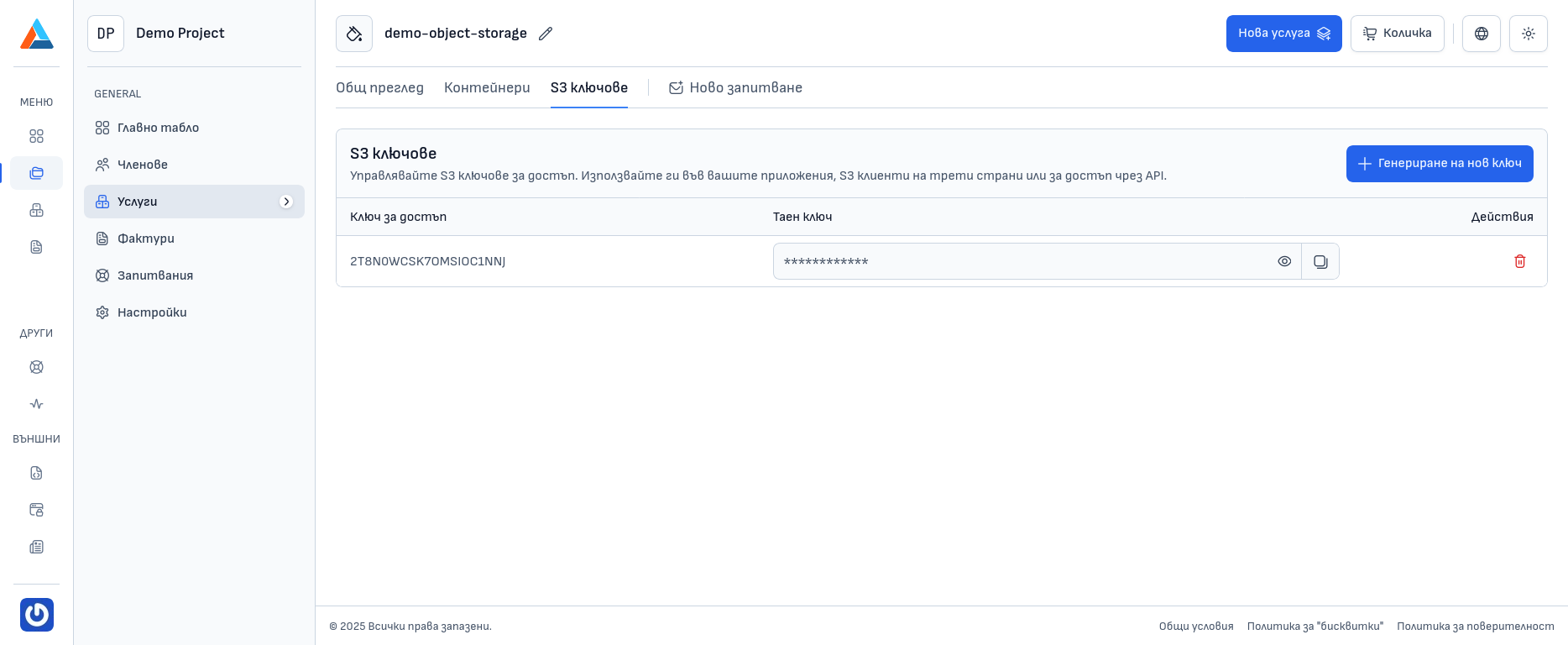Open Членове in the sidebar
1568x645 pixels.
[143, 165]
